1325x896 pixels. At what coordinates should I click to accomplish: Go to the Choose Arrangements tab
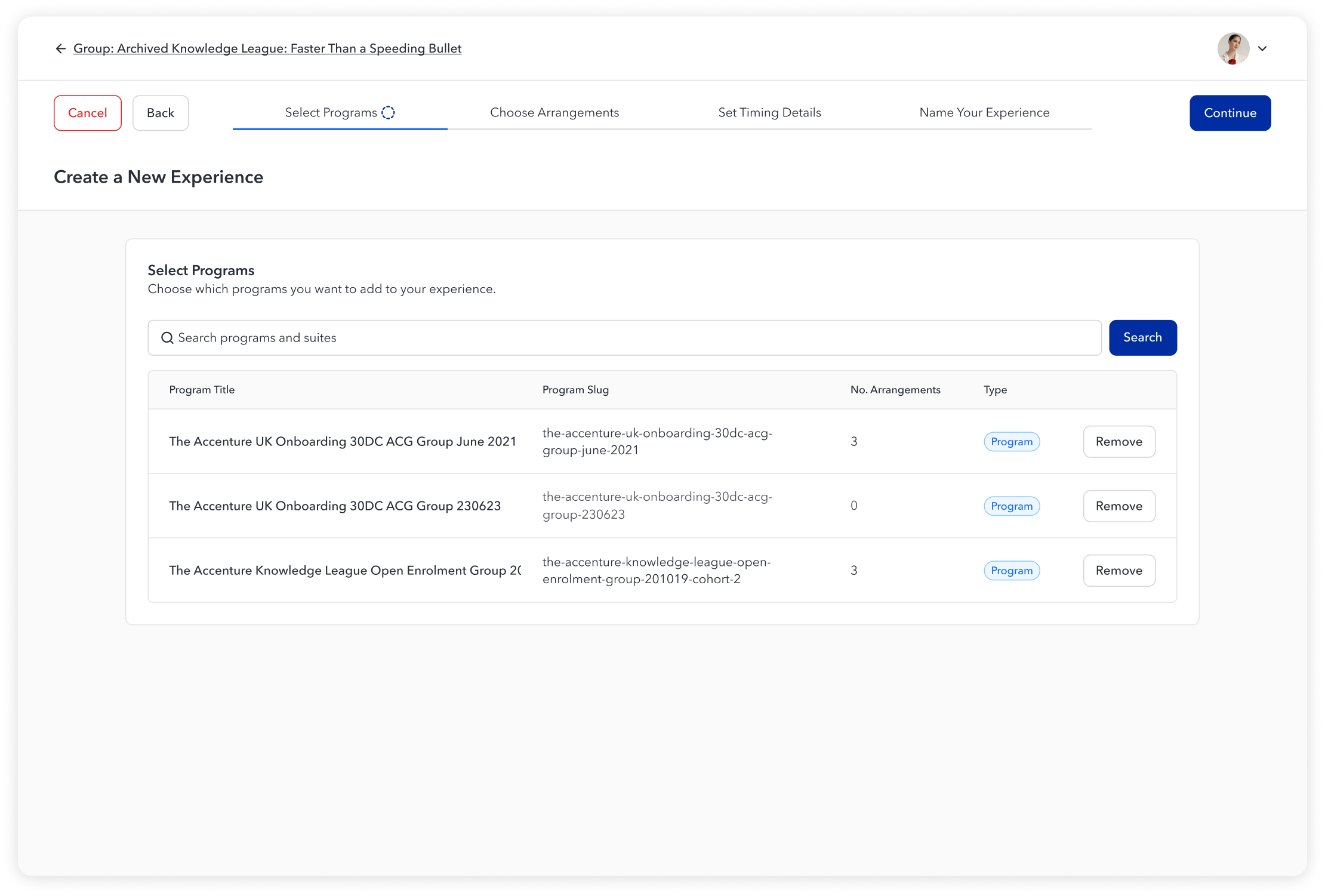[x=554, y=113]
